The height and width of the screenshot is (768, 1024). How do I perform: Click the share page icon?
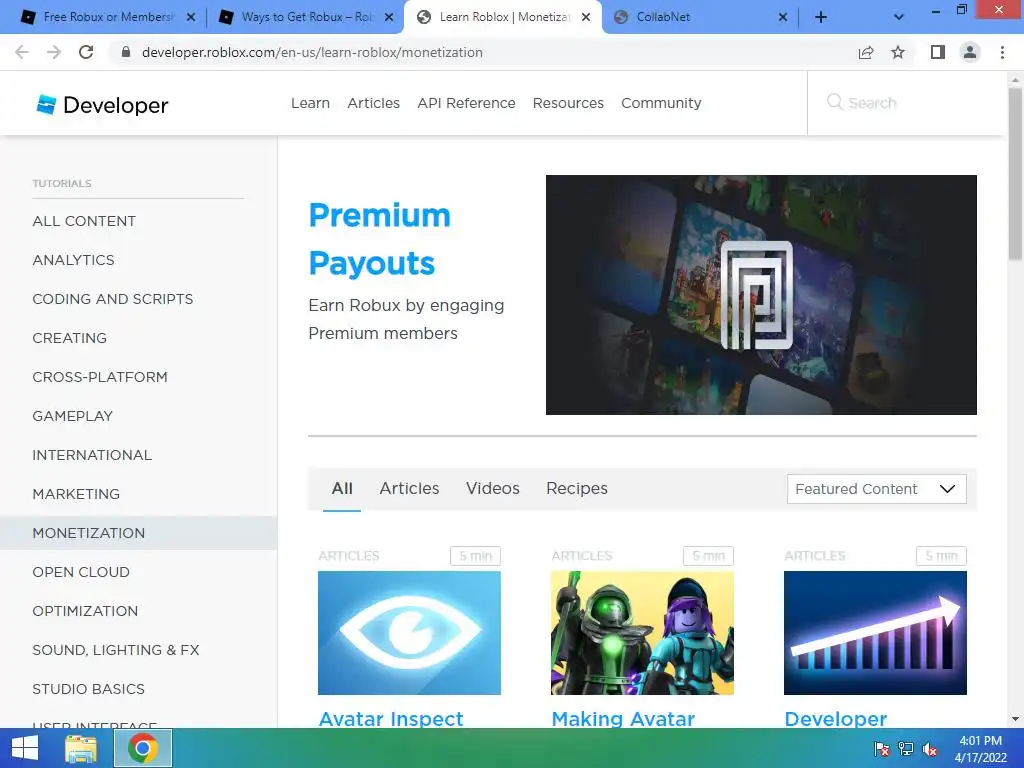coord(865,52)
